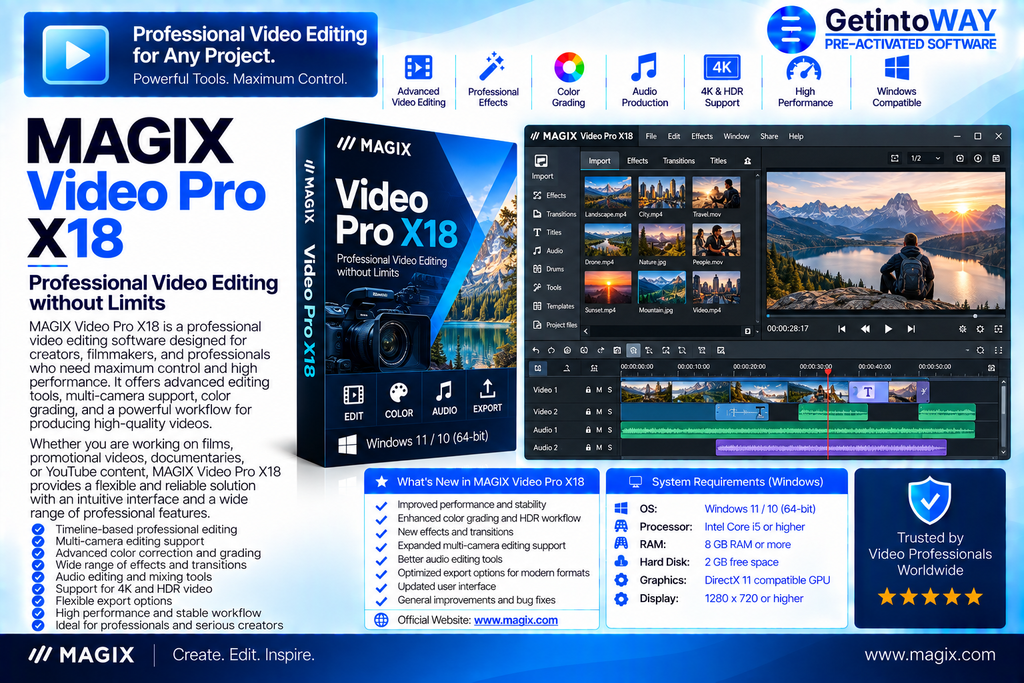1024x683 pixels.
Task: Open Tools in the left sidebar
Action: pyautogui.click(x=547, y=287)
